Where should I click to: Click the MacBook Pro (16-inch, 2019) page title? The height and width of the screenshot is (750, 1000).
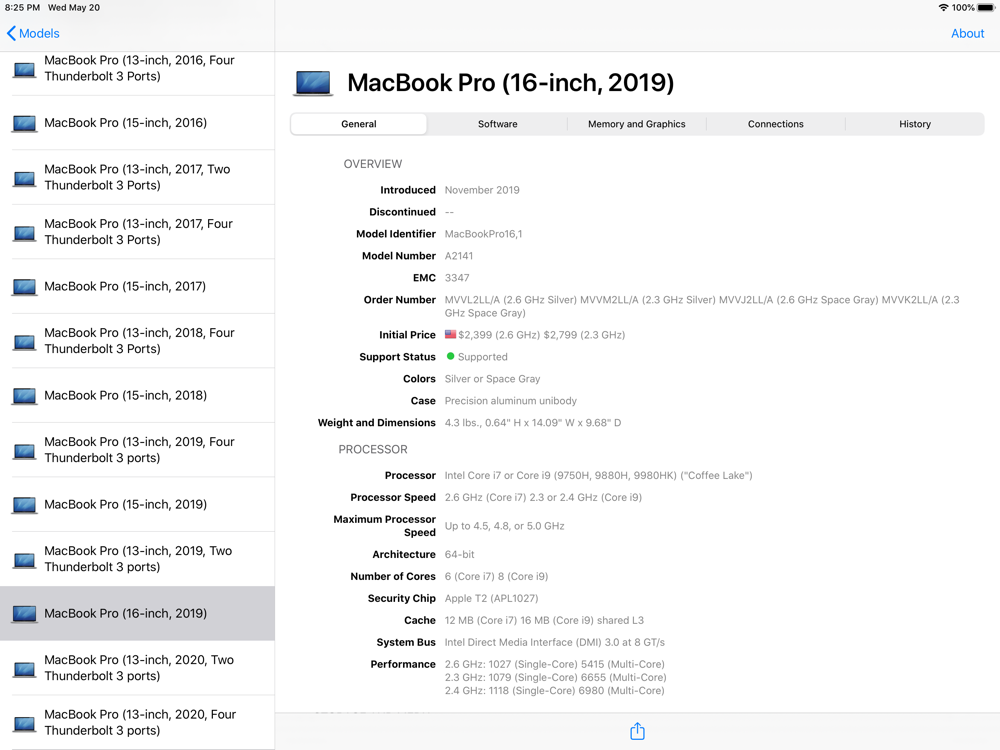coord(510,83)
